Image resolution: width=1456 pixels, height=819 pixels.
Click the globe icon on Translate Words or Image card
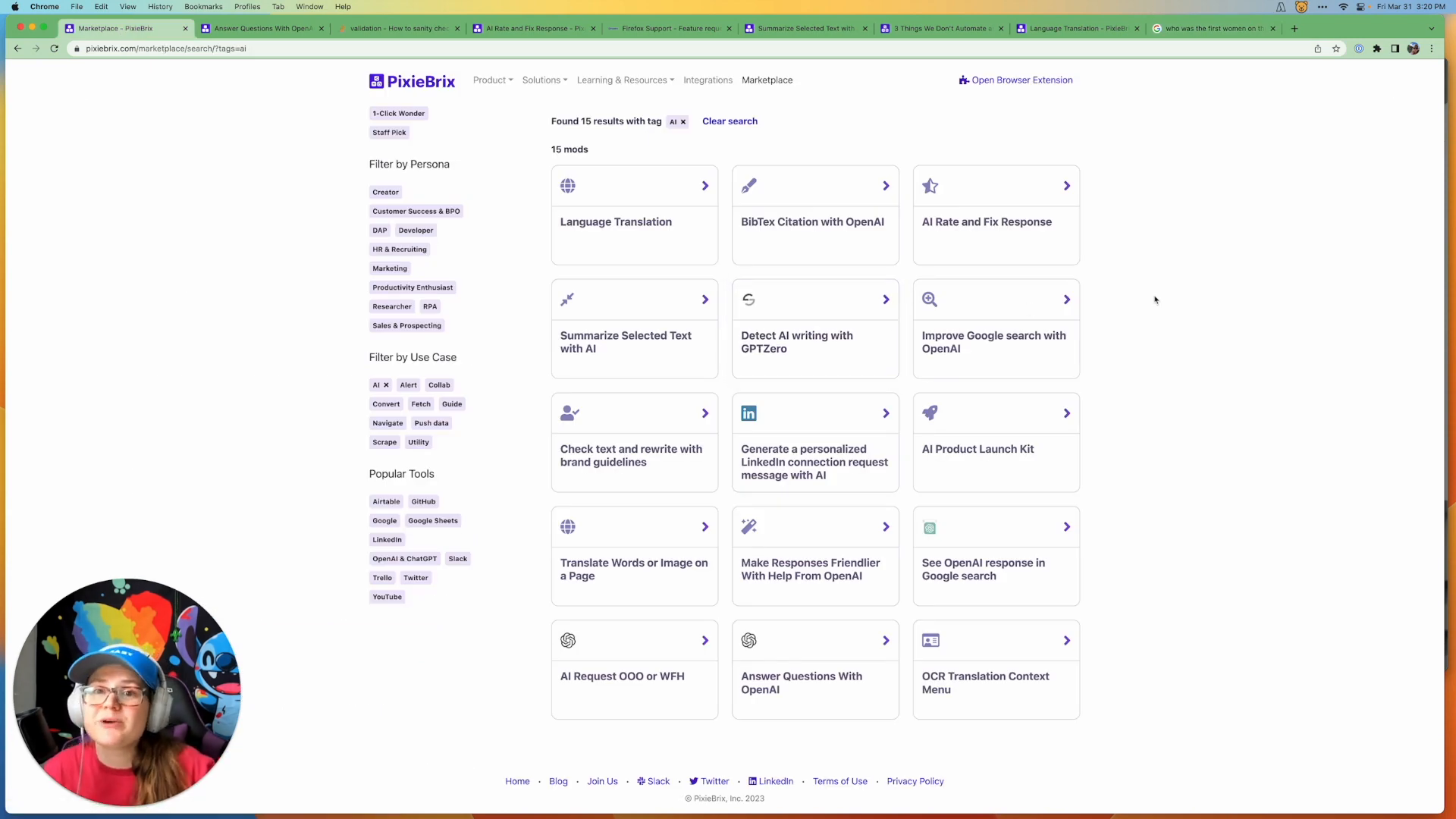point(568,527)
